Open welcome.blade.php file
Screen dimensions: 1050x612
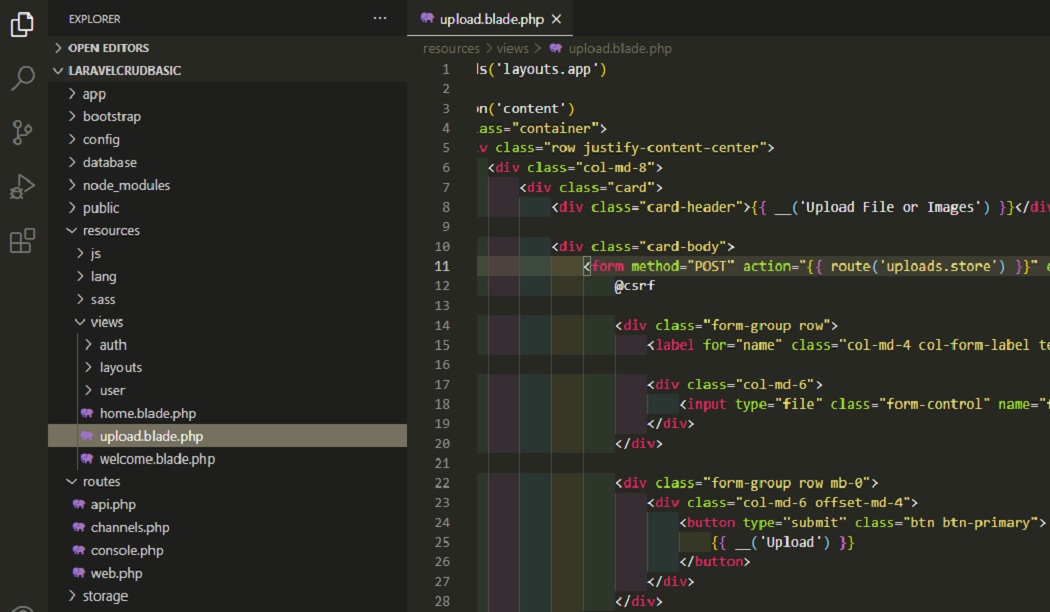(228, 459)
